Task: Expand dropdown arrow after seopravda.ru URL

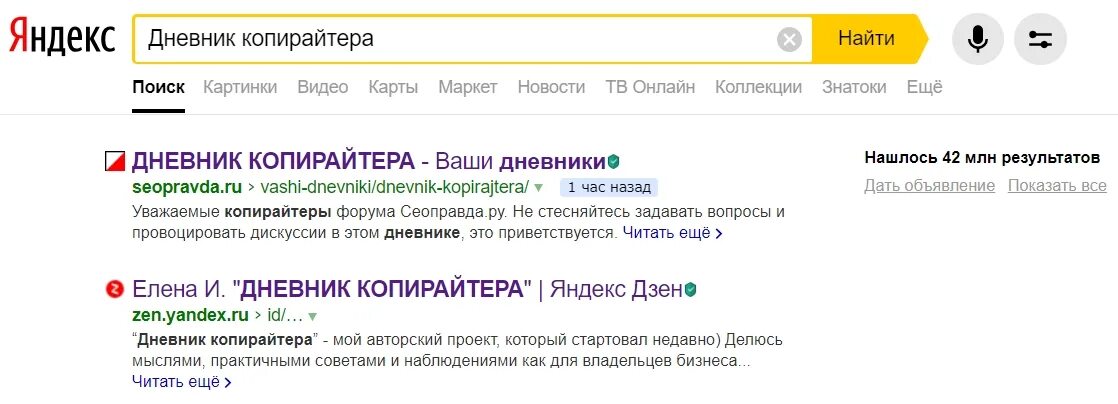Action: 538,188
